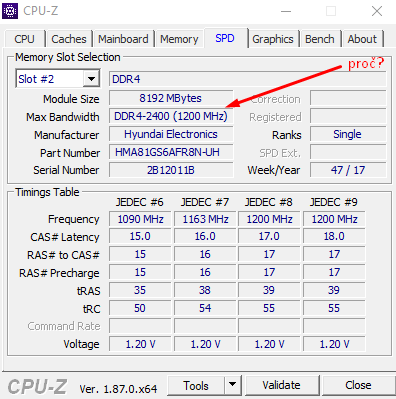Switch to the Memory tab

point(179,39)
